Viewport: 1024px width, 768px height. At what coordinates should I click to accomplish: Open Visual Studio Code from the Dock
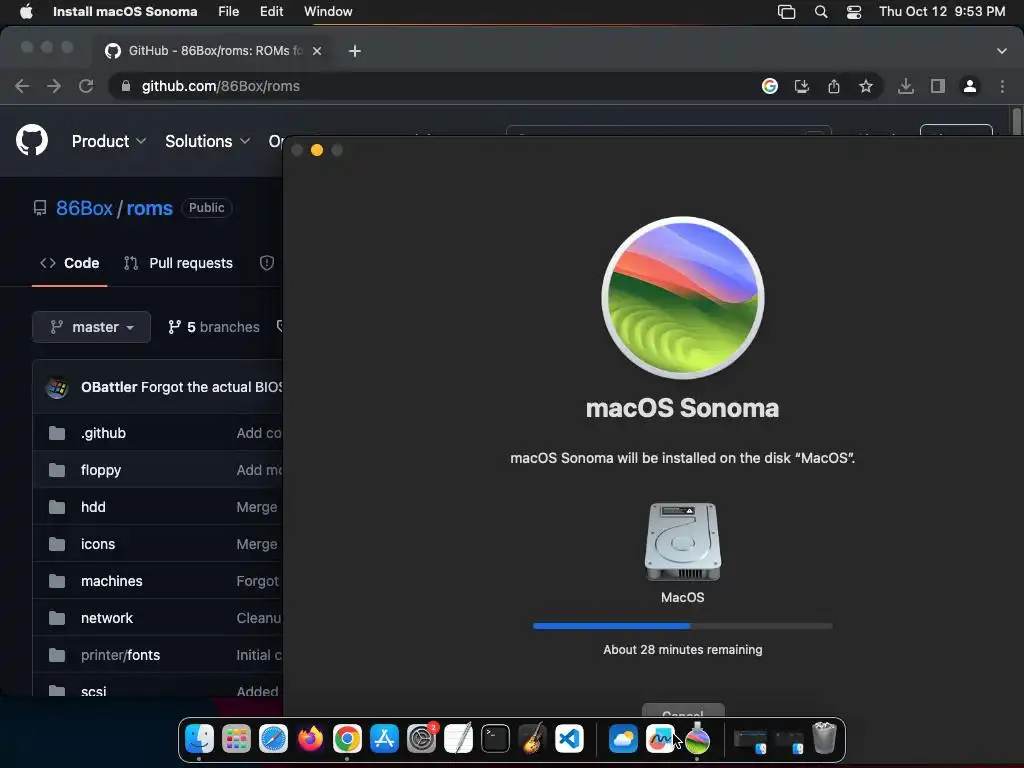[569, 739]
